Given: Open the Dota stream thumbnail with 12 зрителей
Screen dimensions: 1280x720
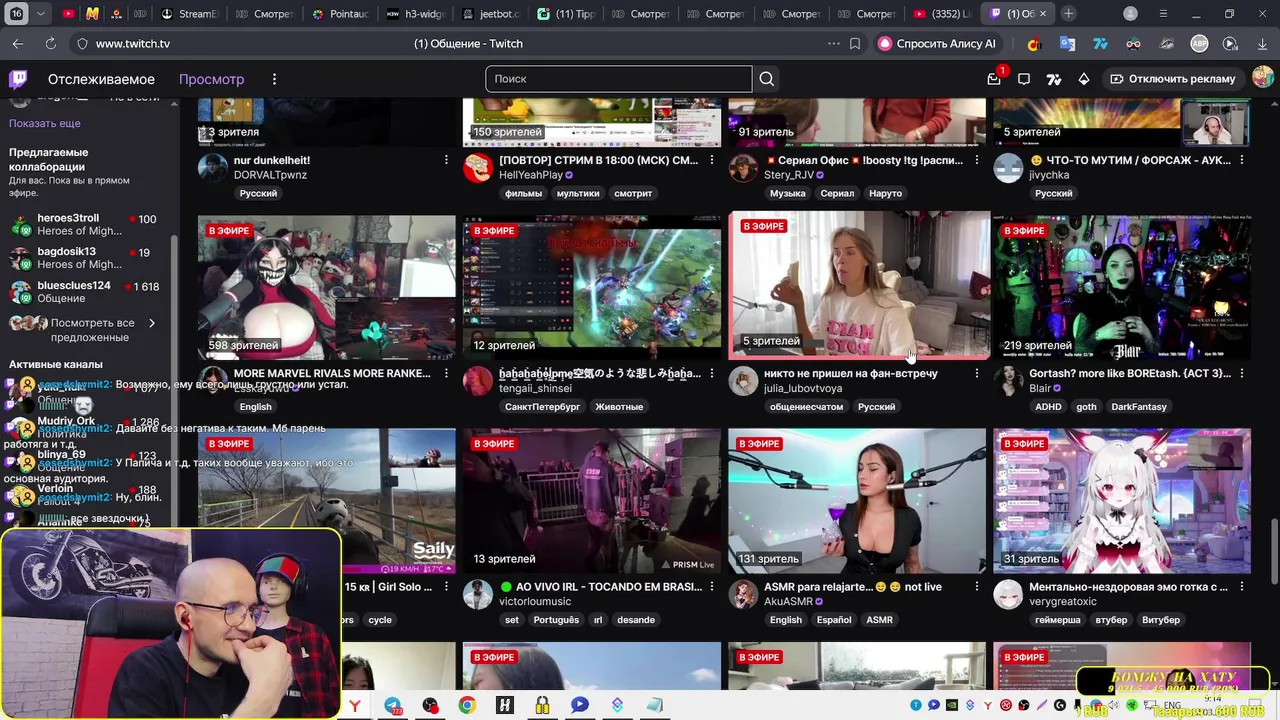Looking at the screenshot, I should [592, 286].
